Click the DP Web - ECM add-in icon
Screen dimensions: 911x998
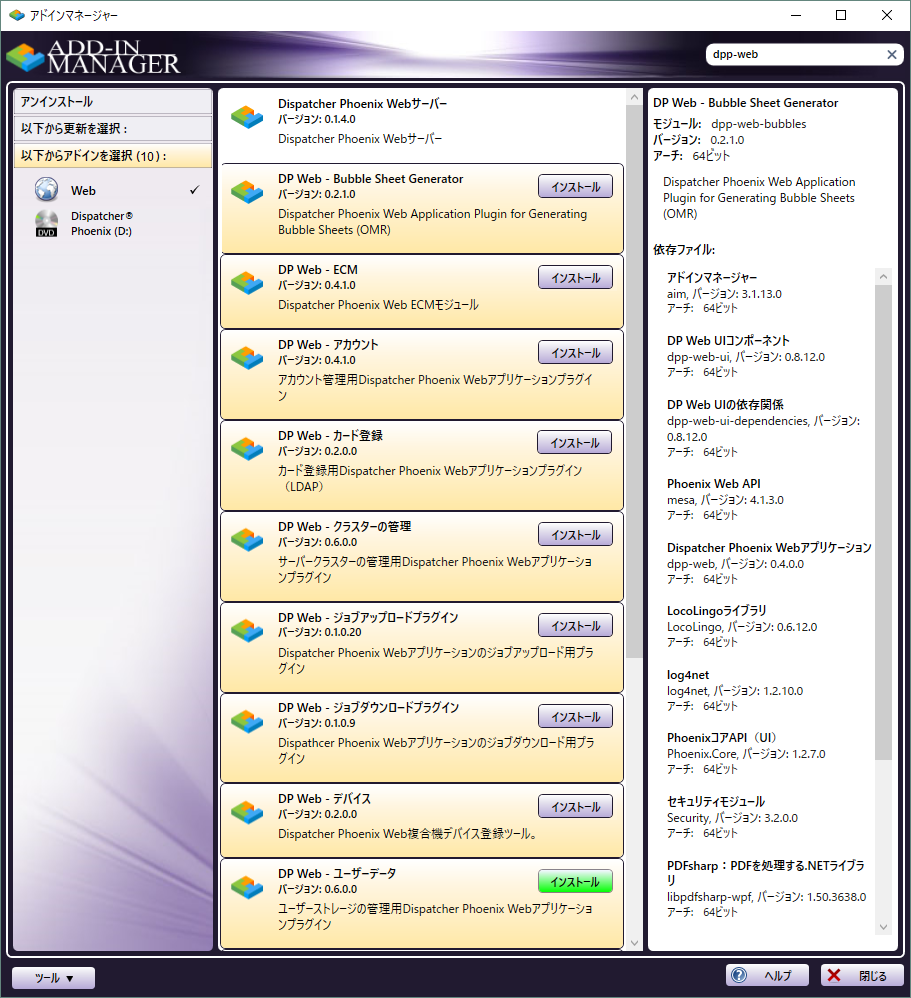click(247, 283)
